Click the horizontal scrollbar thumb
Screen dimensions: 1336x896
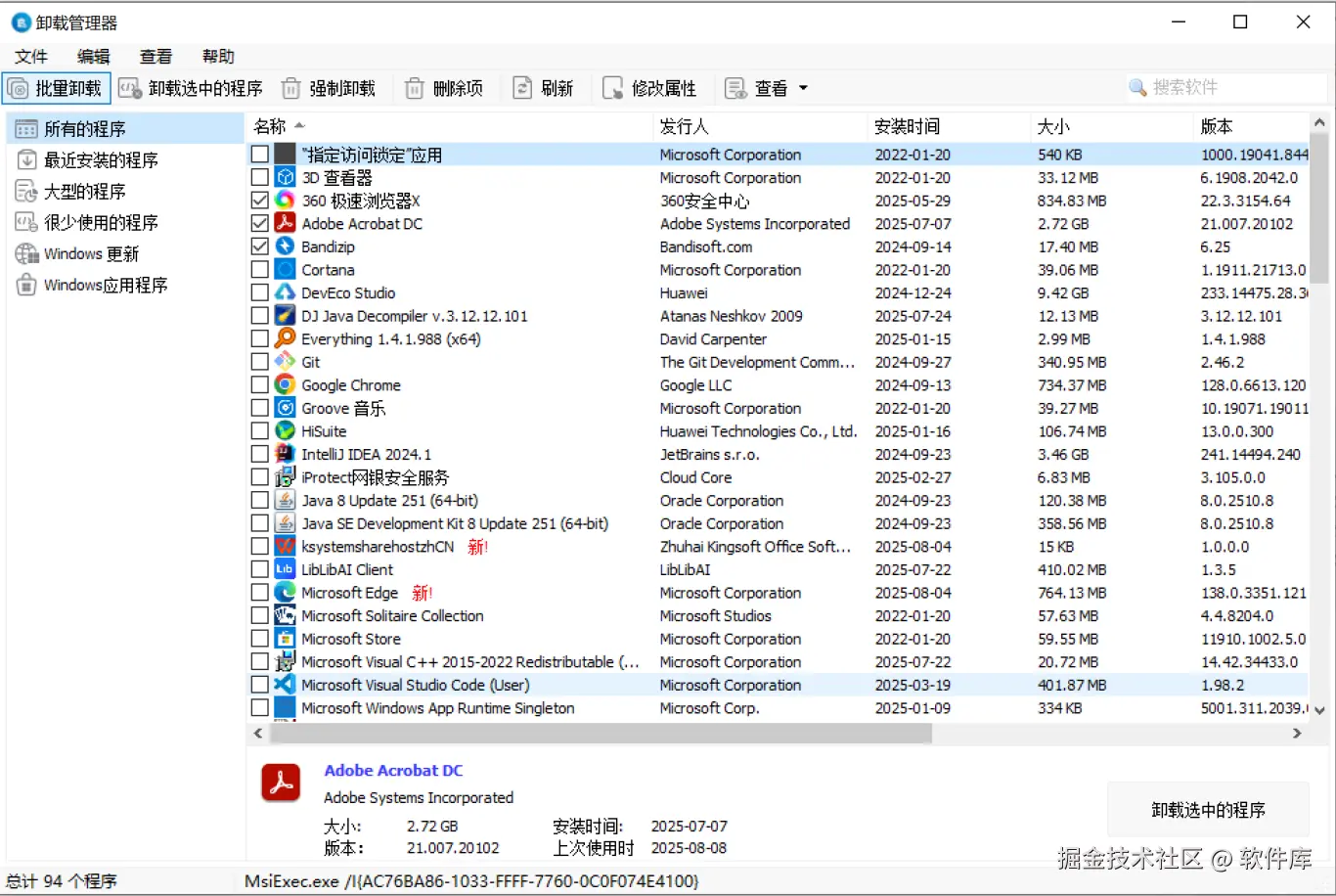point(601,733)
